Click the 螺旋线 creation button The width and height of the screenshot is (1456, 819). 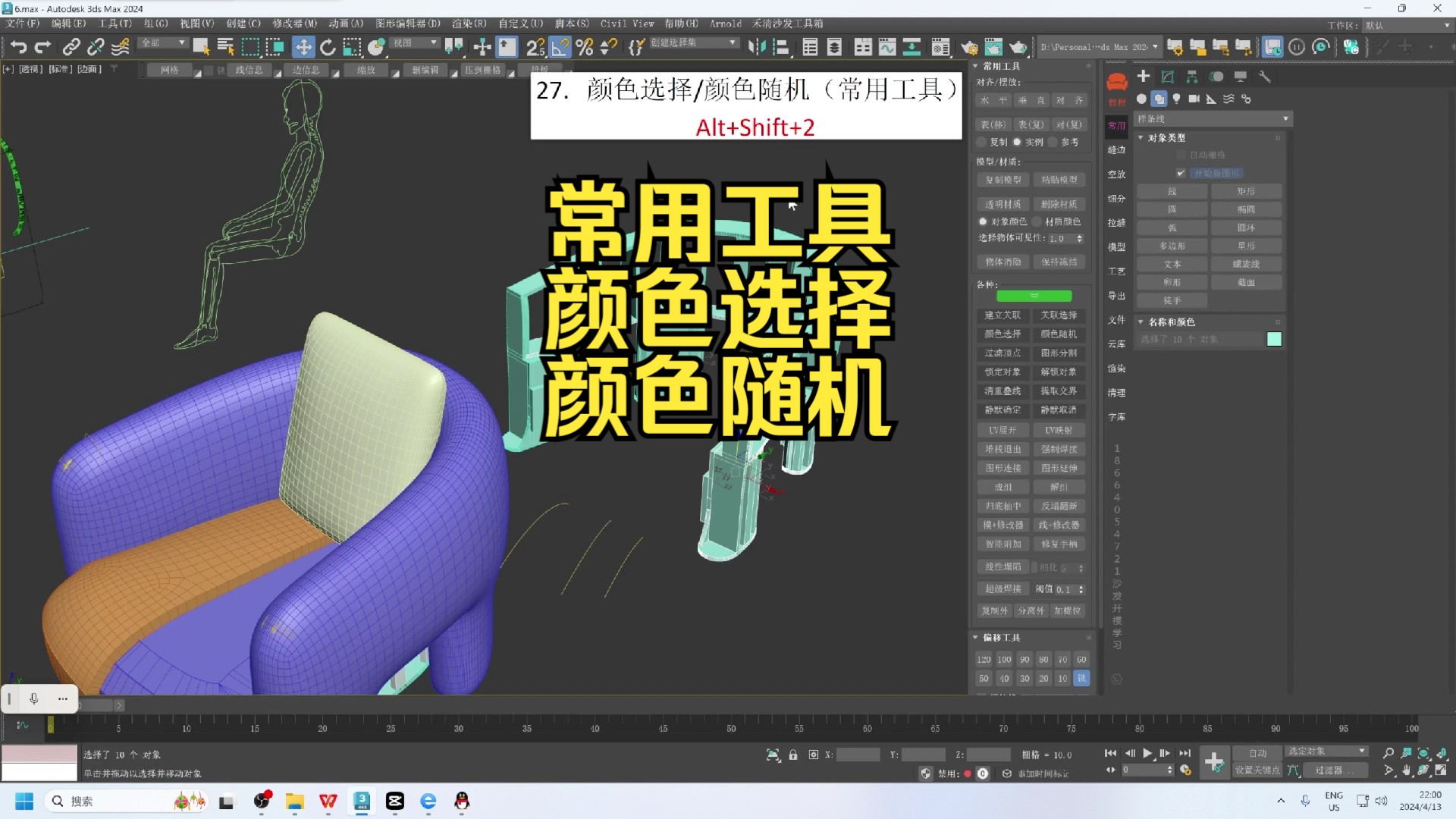coord(1247,264)
